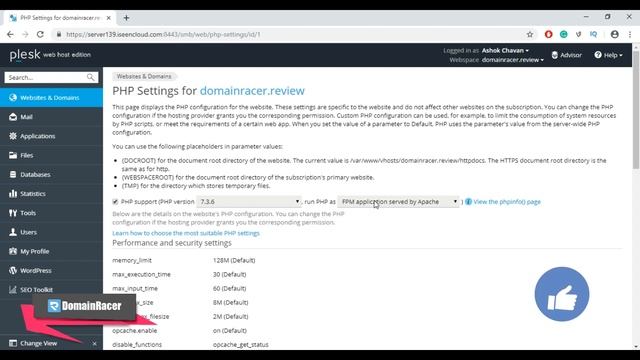Click the domainracer.review heading link

click(x=252, y=91)
